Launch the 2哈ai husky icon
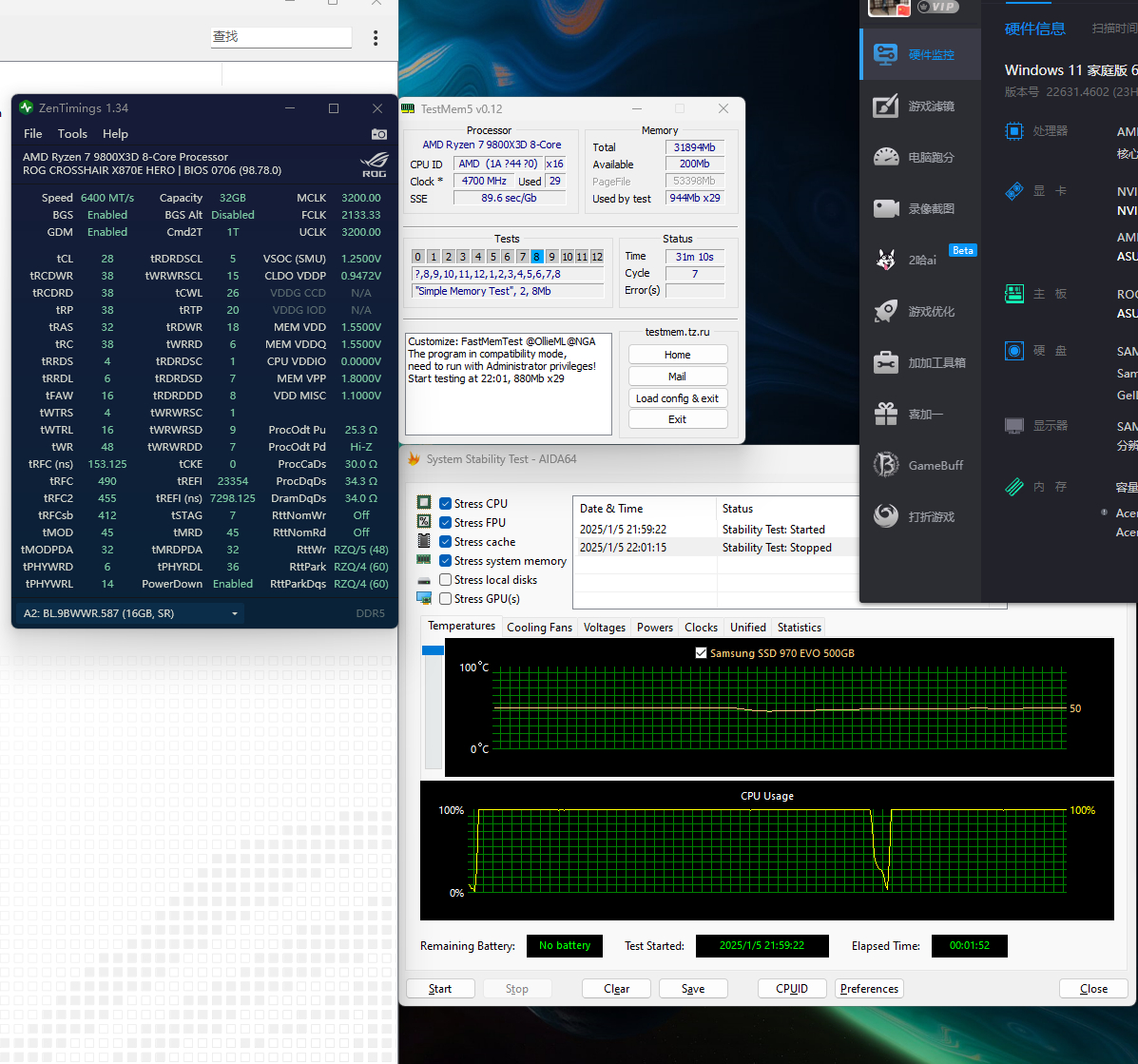Viewport: 1138px width, 1064px height. point(885,260)
